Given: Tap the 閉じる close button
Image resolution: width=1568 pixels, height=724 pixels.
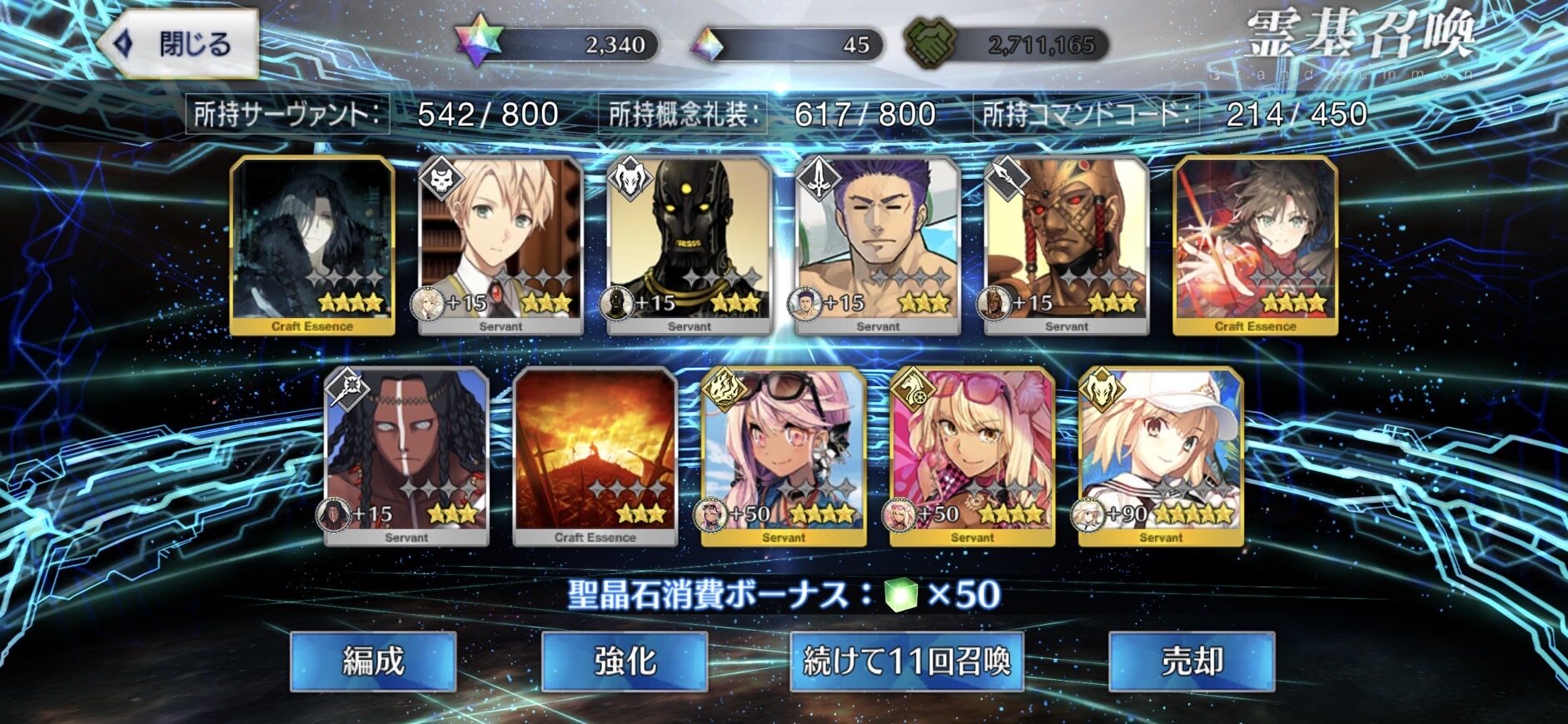Looking at the screenshot, I should [177, 43].
